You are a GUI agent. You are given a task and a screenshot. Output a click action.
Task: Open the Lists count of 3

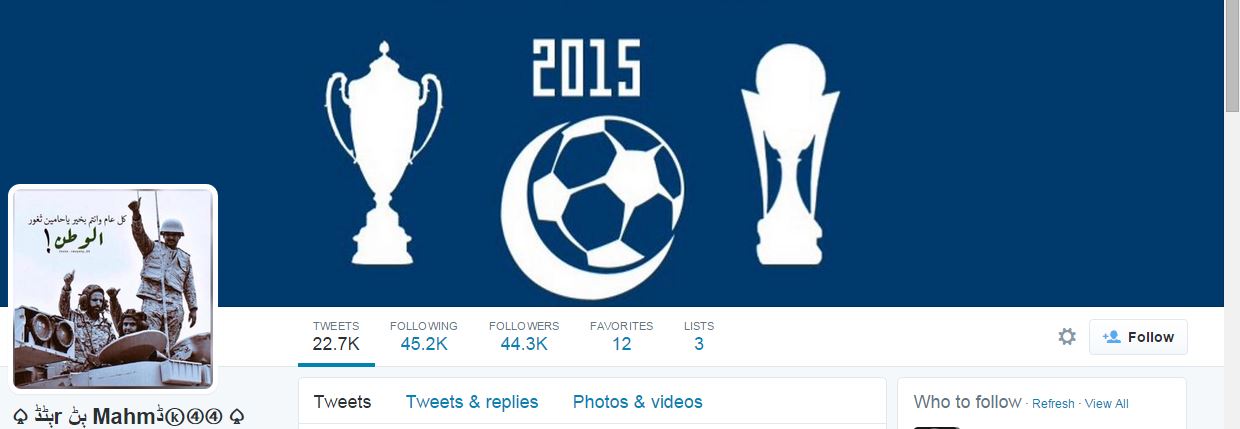click(699, 337)
